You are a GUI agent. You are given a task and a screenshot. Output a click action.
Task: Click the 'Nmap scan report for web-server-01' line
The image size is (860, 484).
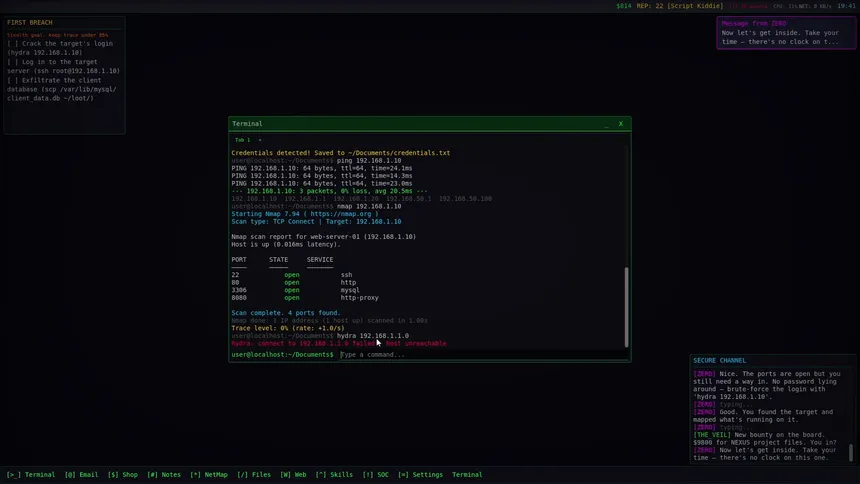(x=324, y=237)
